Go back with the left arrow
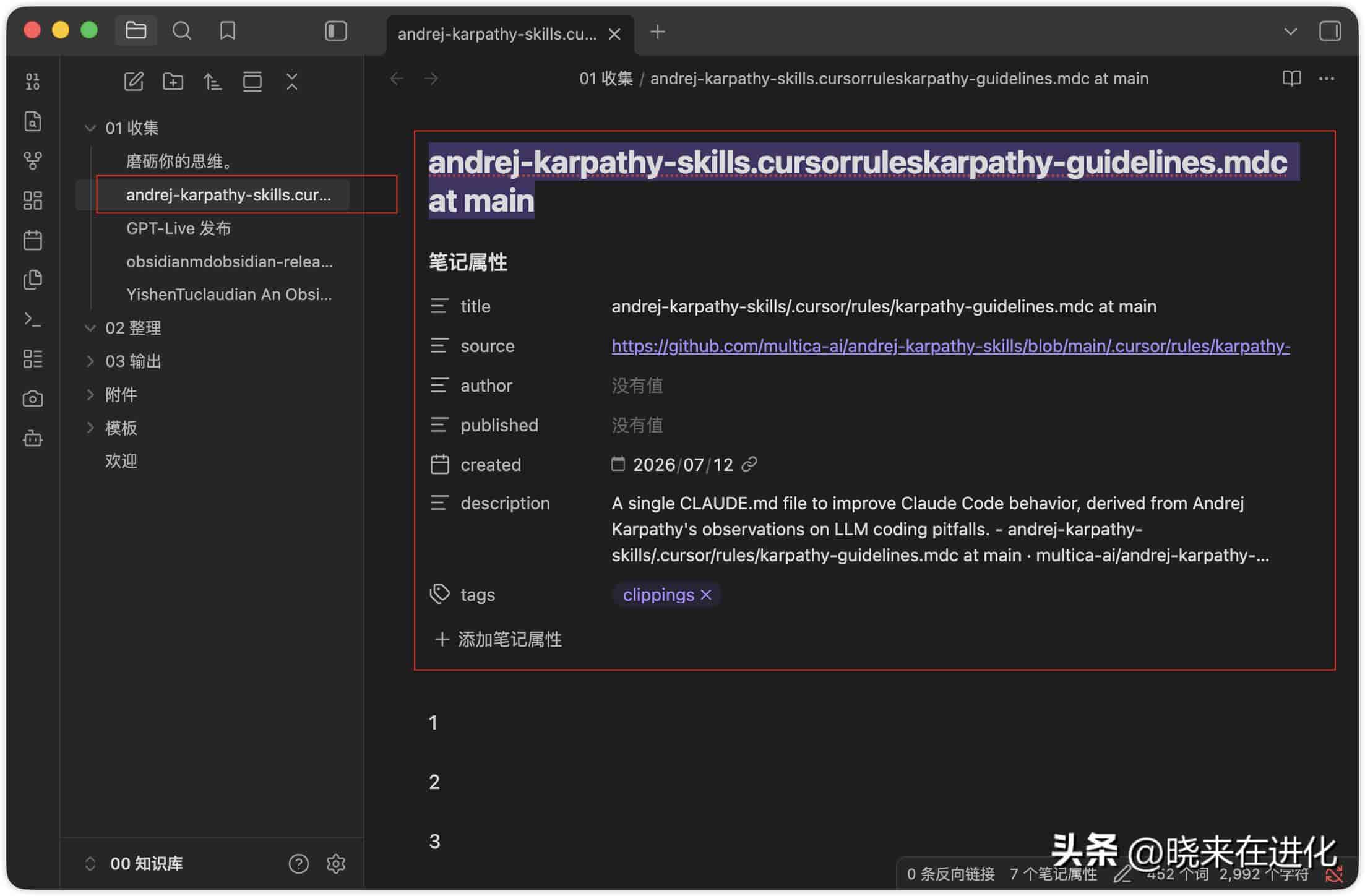The width and height of the screenshot is (1365, 896). [397, 79]
